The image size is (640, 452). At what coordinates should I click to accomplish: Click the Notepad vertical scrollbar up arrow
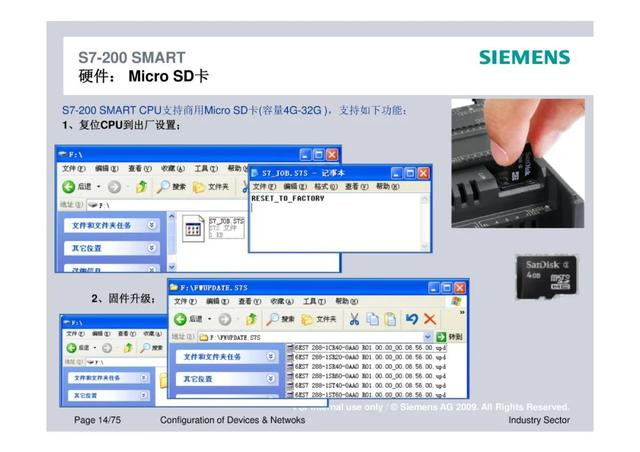pyautogui.click(x=424, y=199)
